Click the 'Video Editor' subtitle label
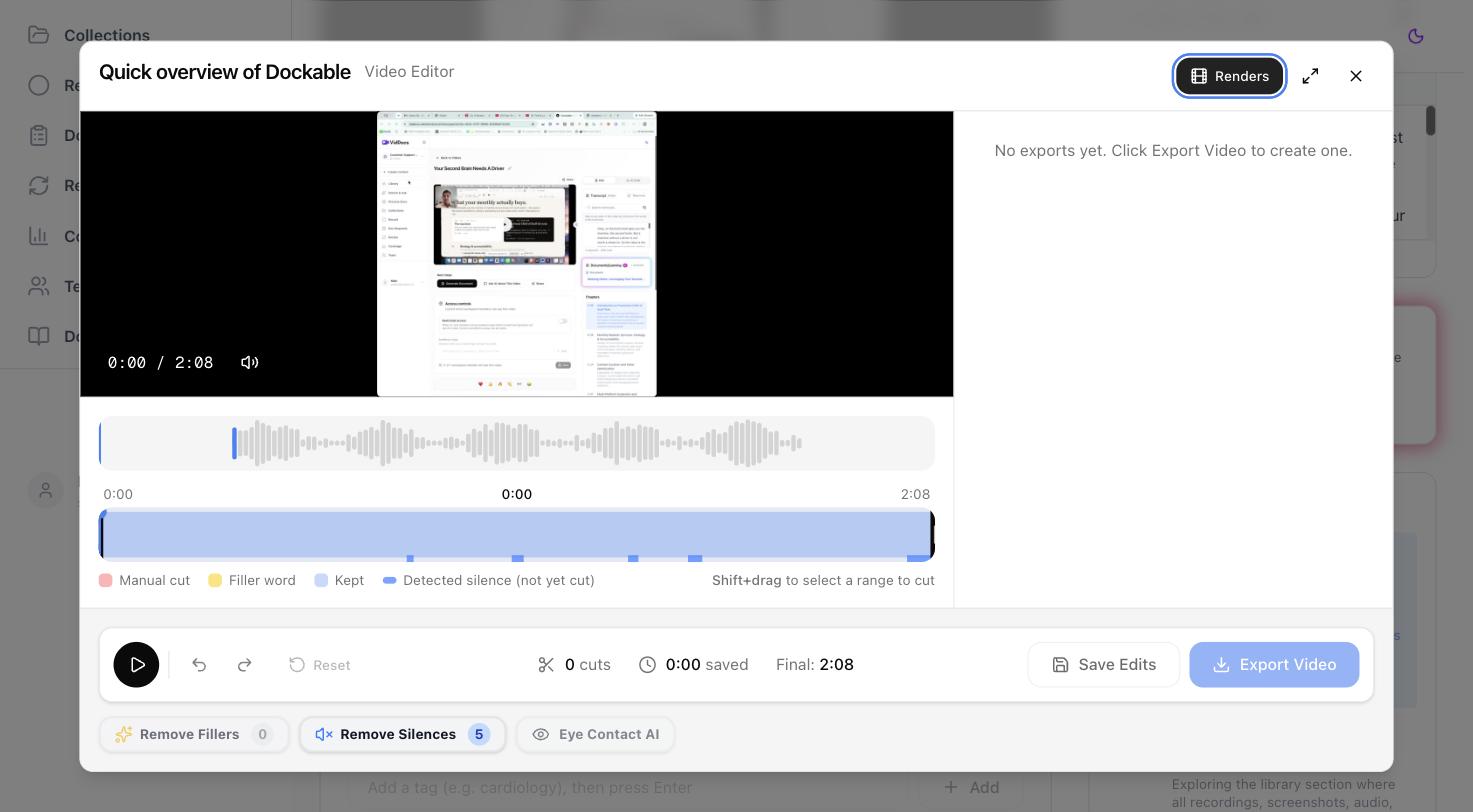 coord(409,72)
